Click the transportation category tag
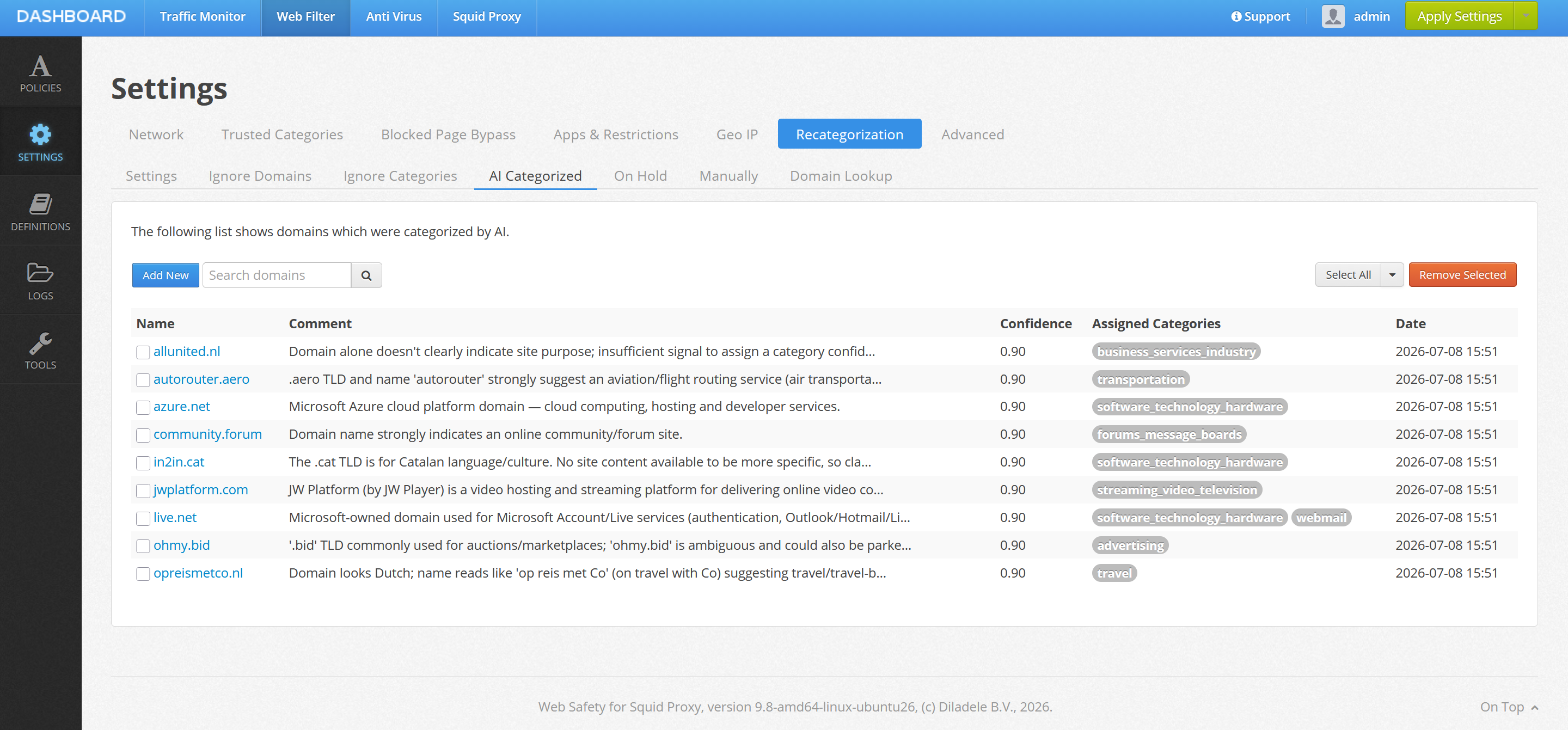The image size is (1568, 730). (x=1141, y=379)
